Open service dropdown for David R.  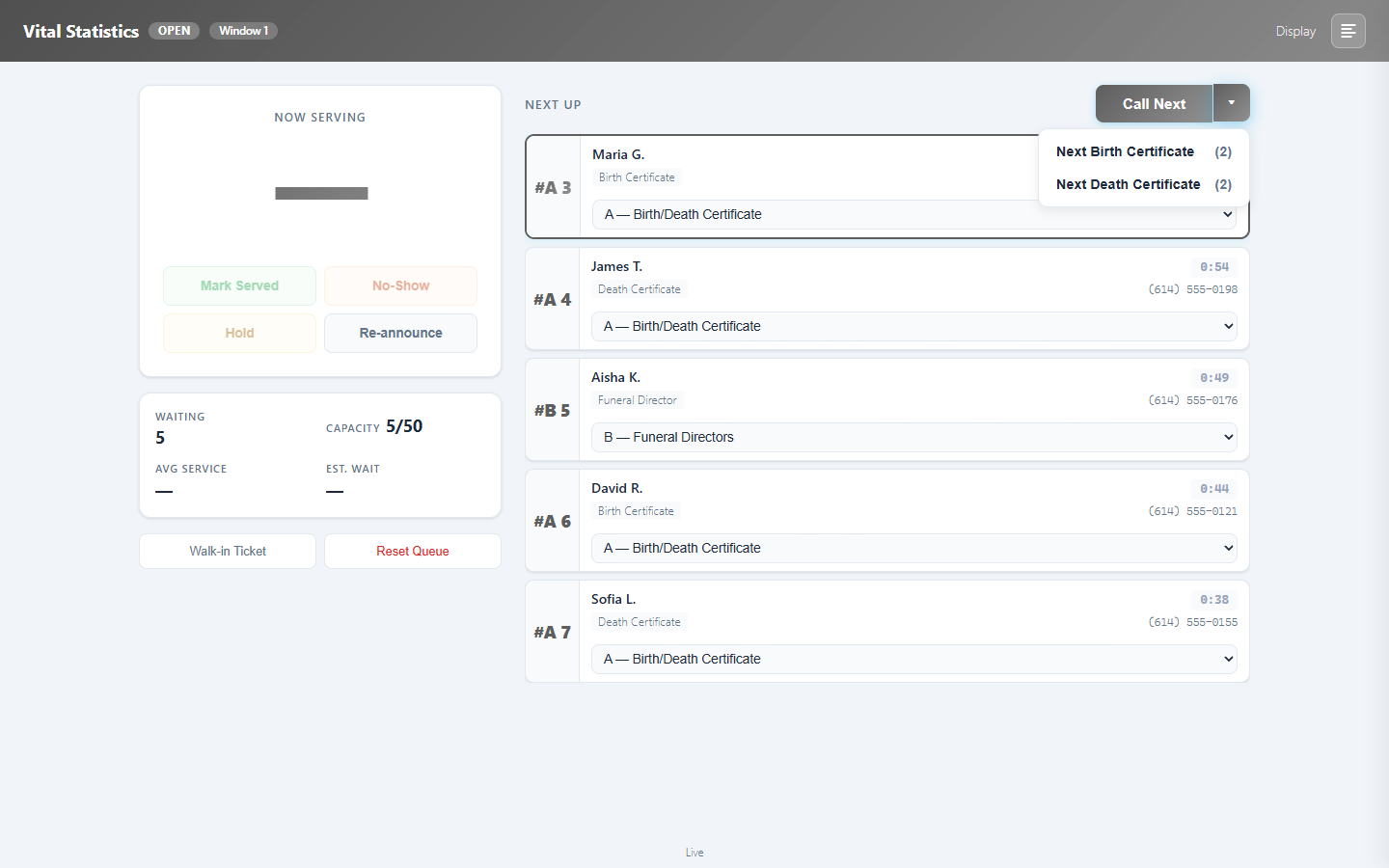tap(914, 548)
